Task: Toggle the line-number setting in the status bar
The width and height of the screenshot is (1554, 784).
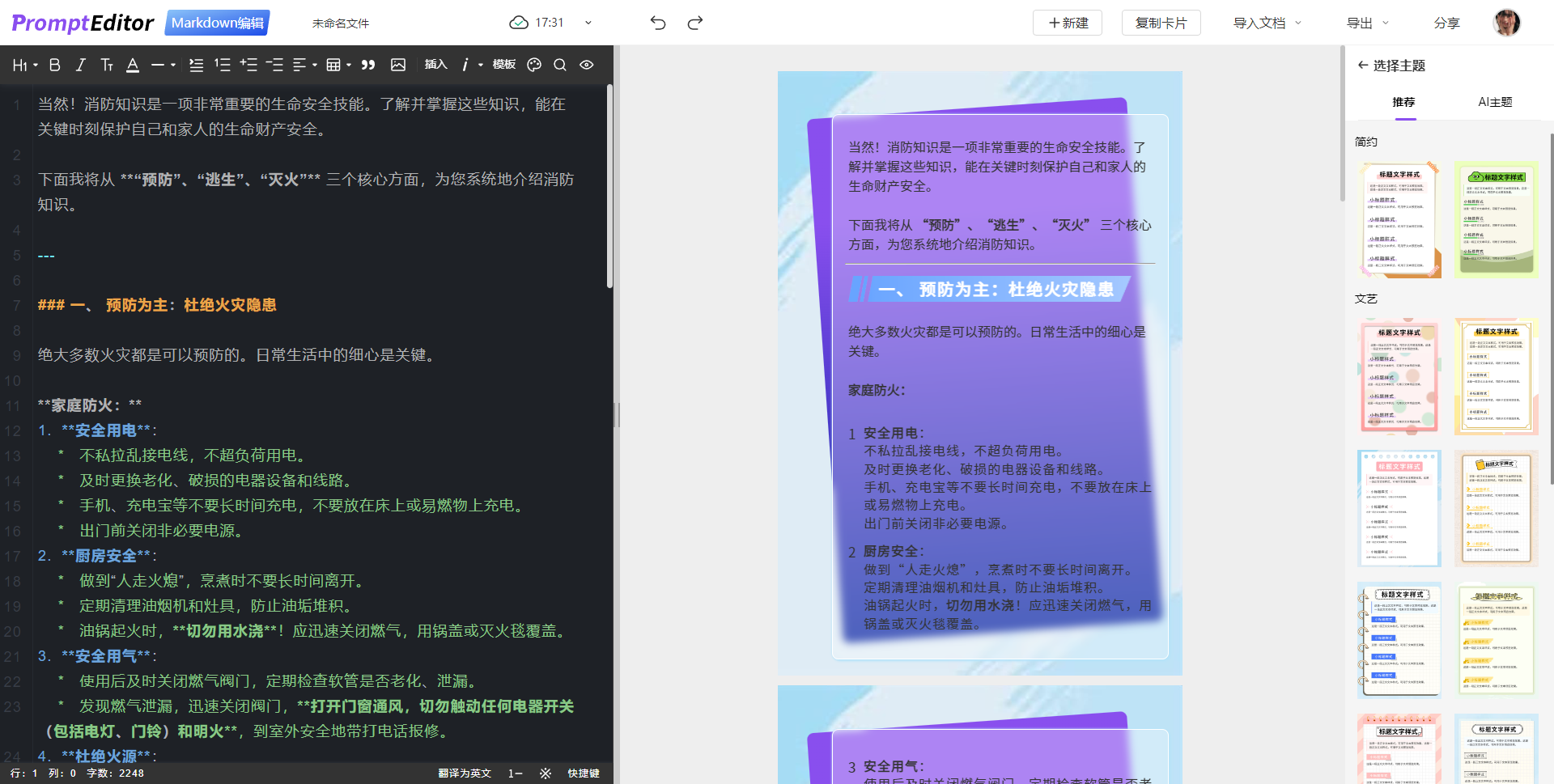Action: coord(515,773)
